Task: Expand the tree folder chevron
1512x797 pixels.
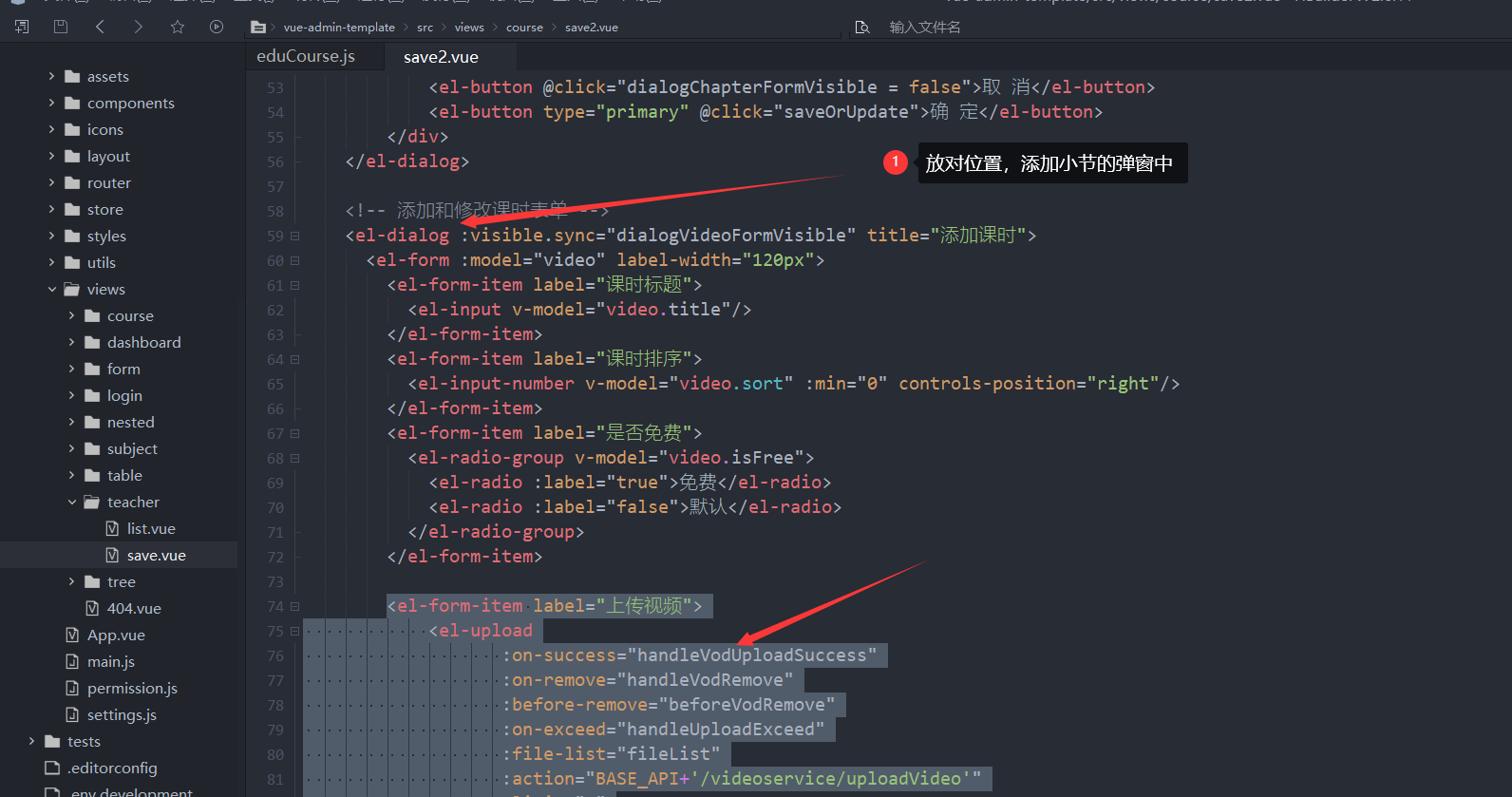Action: [71, 581]
